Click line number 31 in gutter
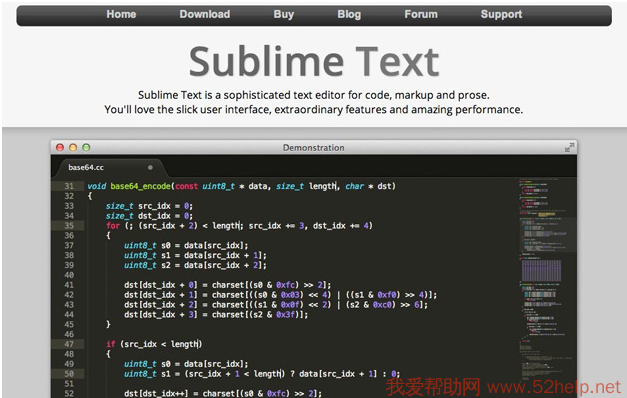Screen dimensions: 627x398 click(x=69, y=186)
